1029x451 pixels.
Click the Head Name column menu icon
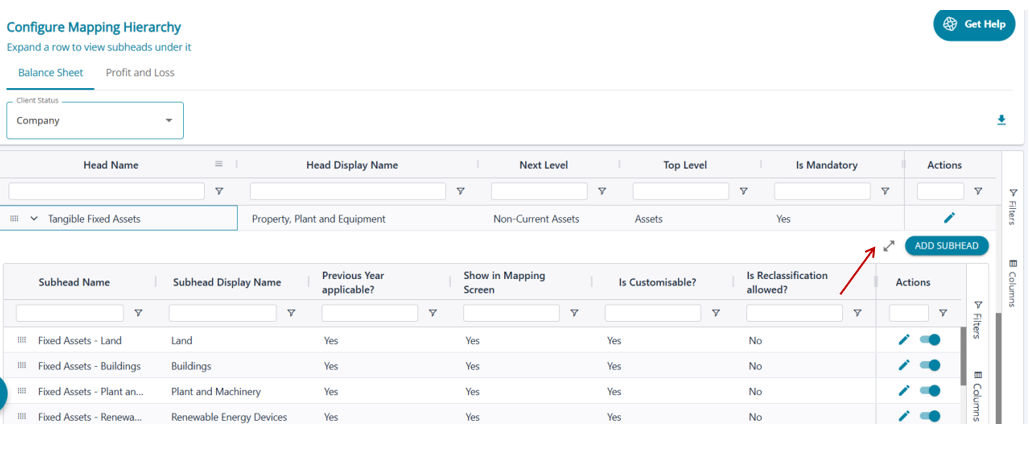tap(219, 165)
